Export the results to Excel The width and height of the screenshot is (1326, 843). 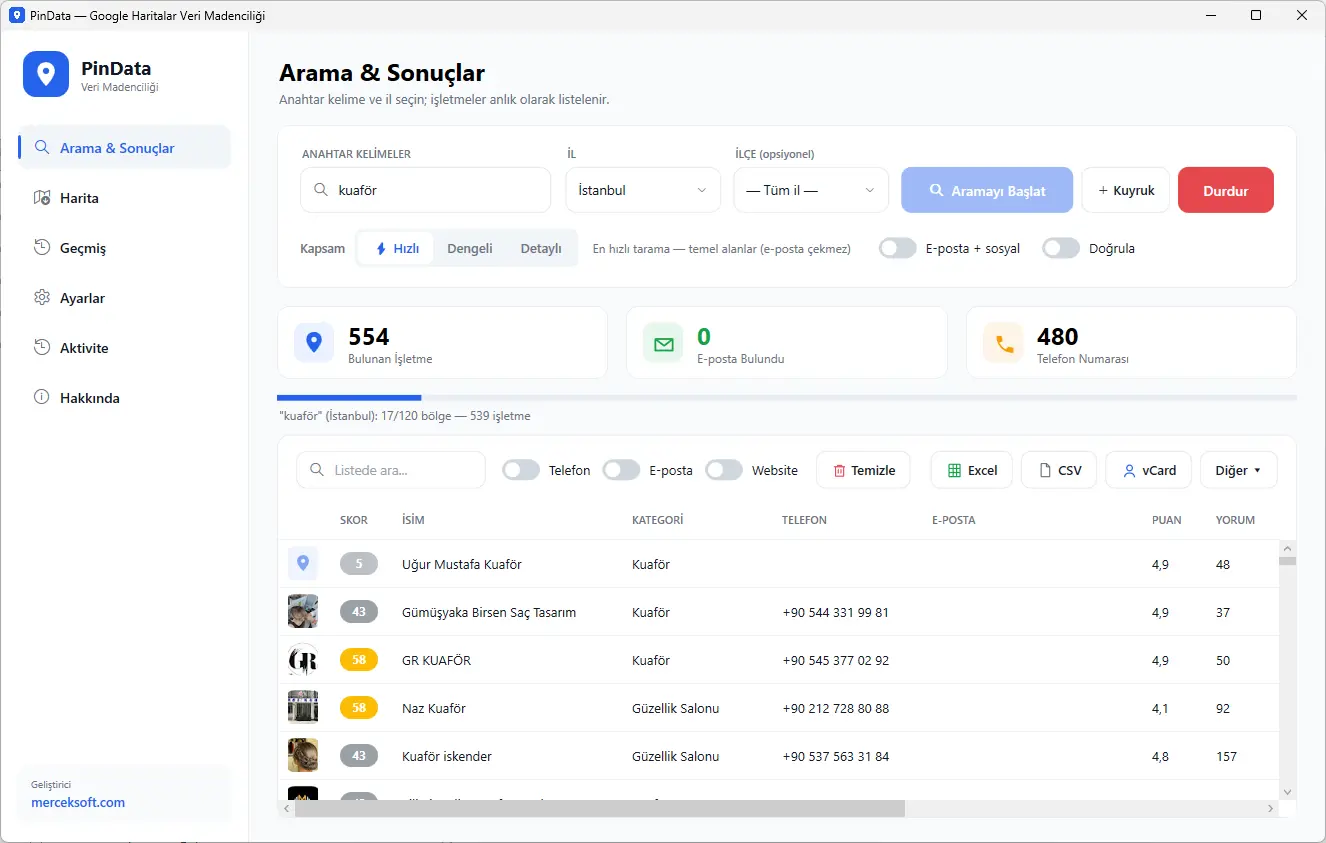click(x=972, y=470)
